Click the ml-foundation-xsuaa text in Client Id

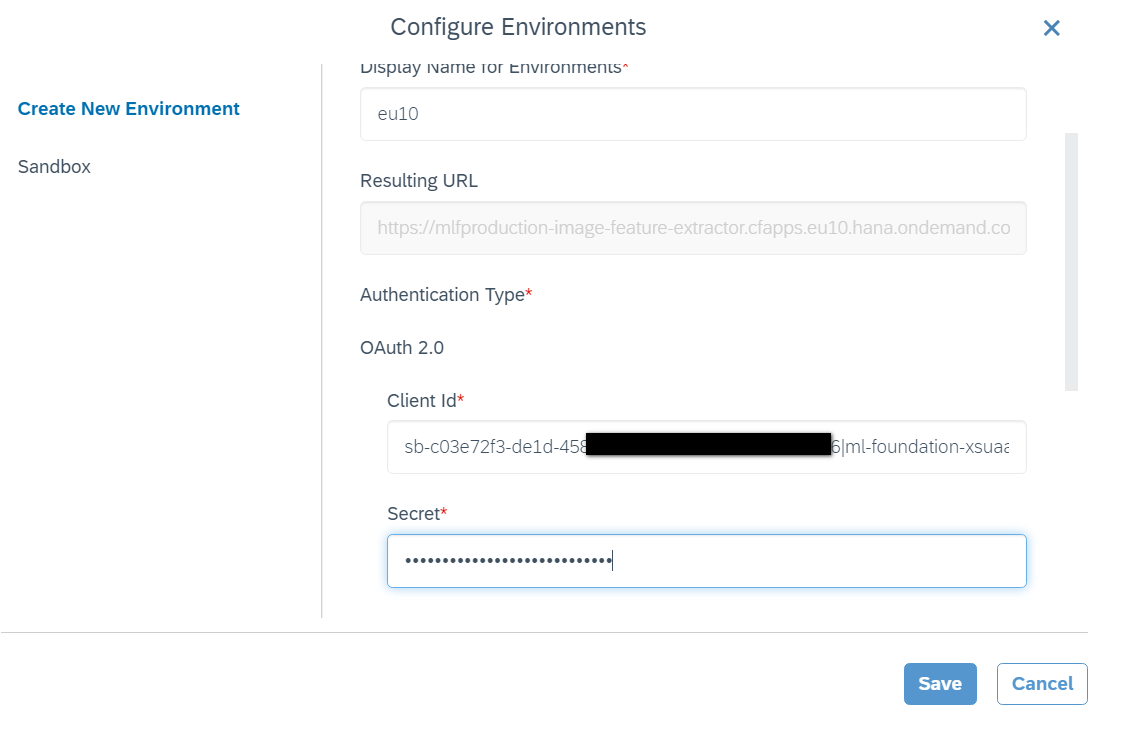[927, 447]
